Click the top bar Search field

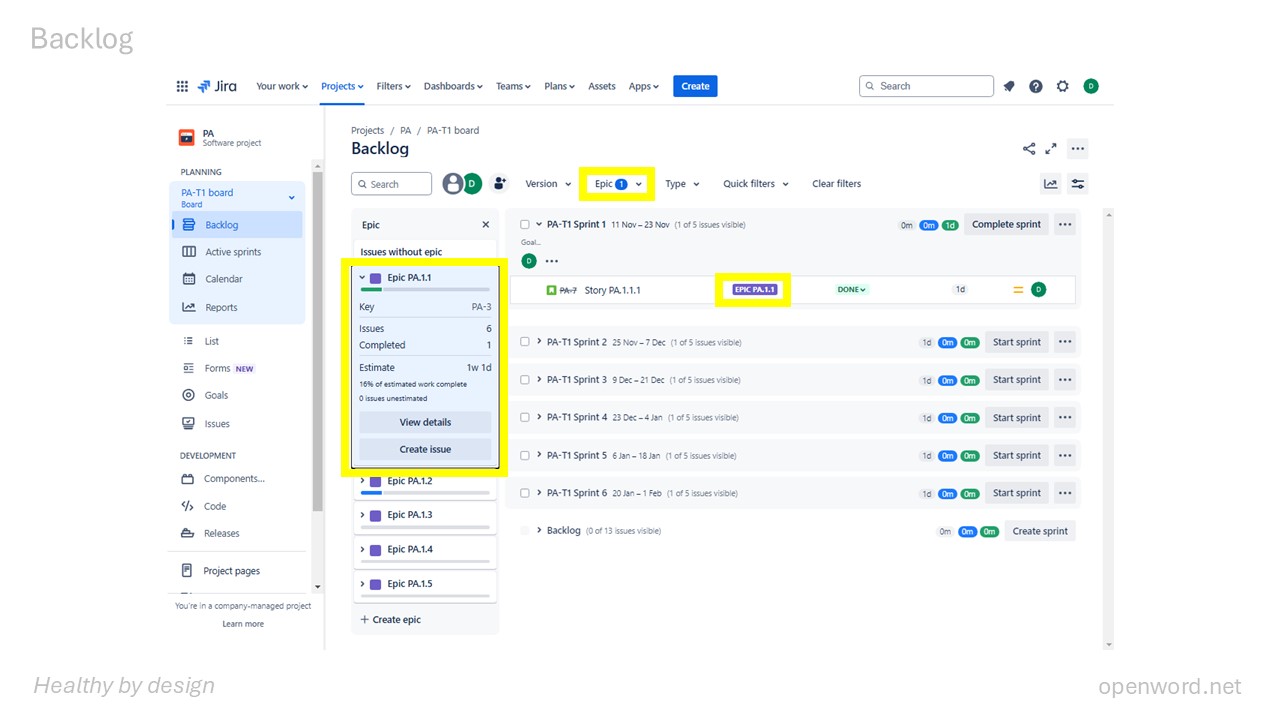click(926, 86)
